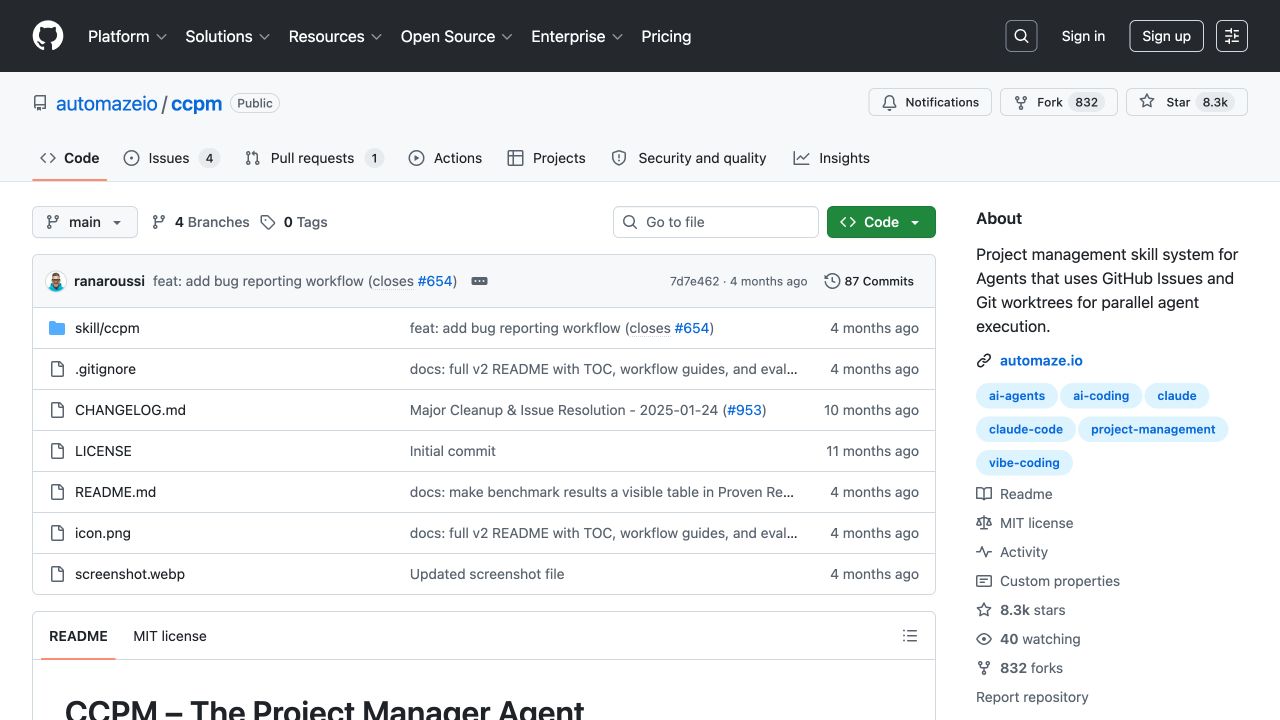Open the search magnifier button
This screenshot has width=1280, height=720.
click(x=1021, y=36)
